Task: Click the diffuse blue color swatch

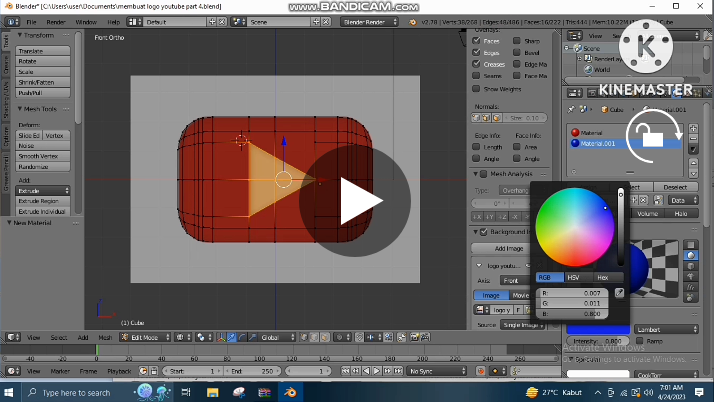Action: tap(598, 329)
